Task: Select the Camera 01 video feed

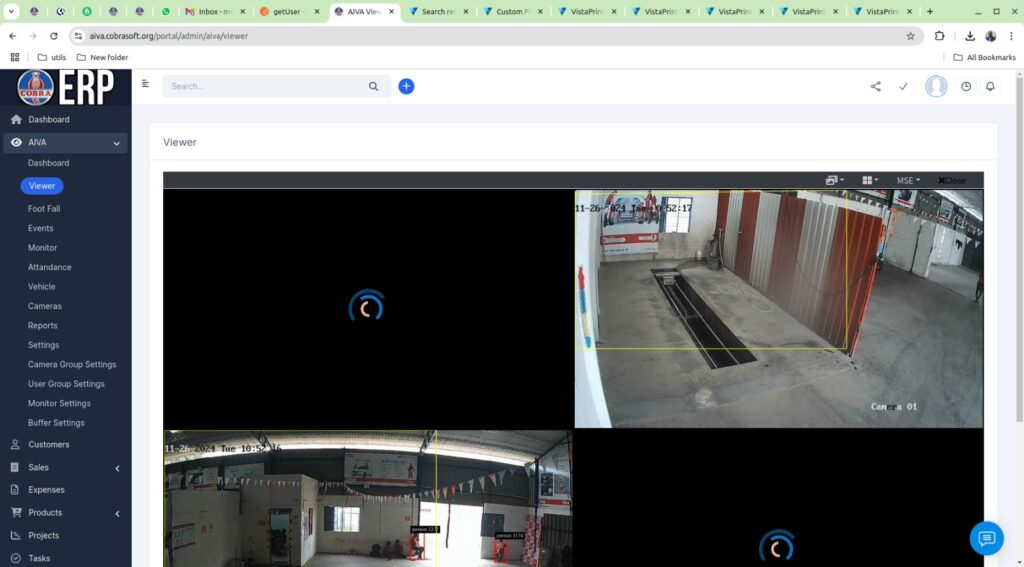Action: point(778,309)
